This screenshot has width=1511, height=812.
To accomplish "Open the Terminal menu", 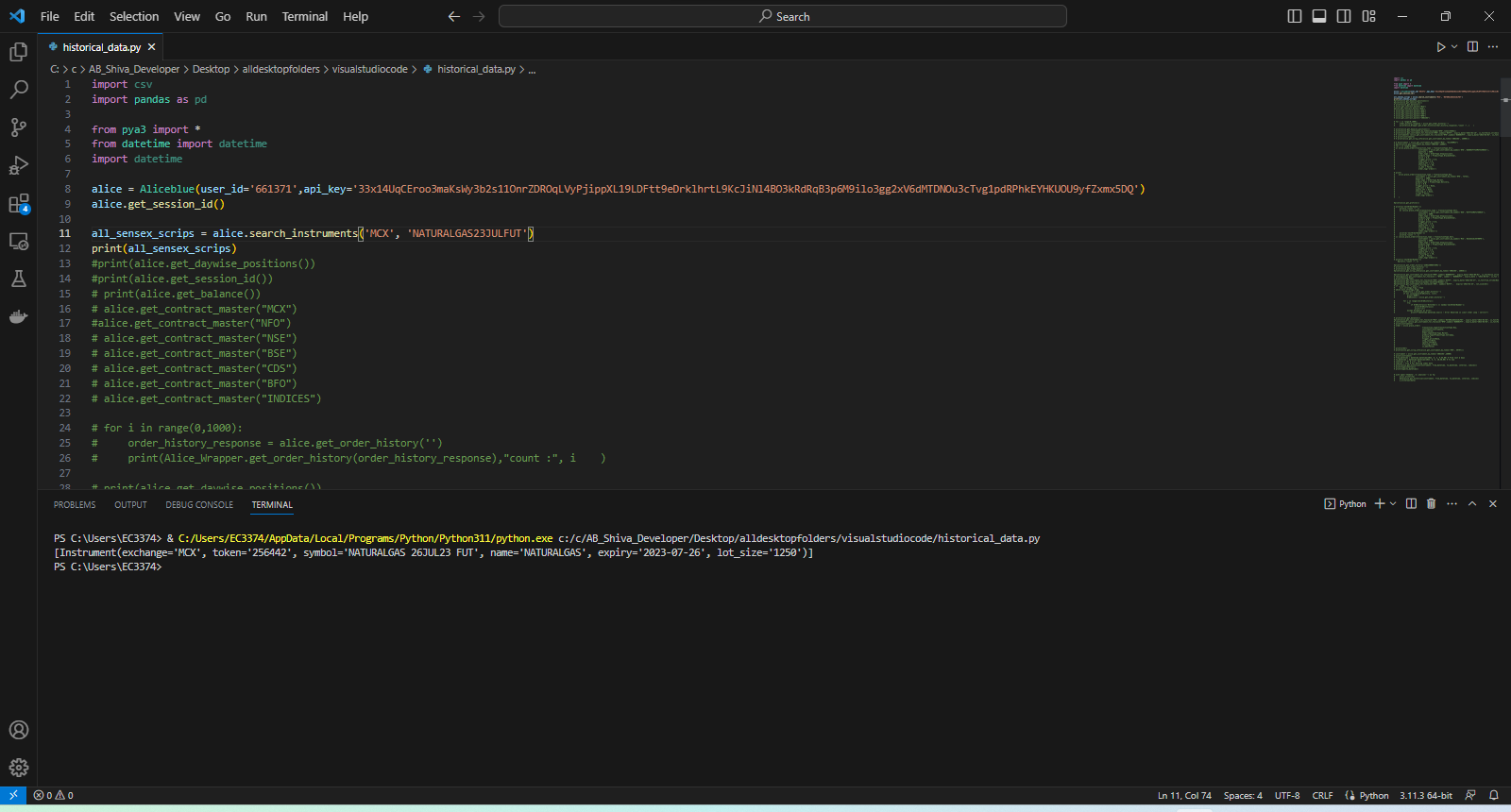I will point(305,16).
